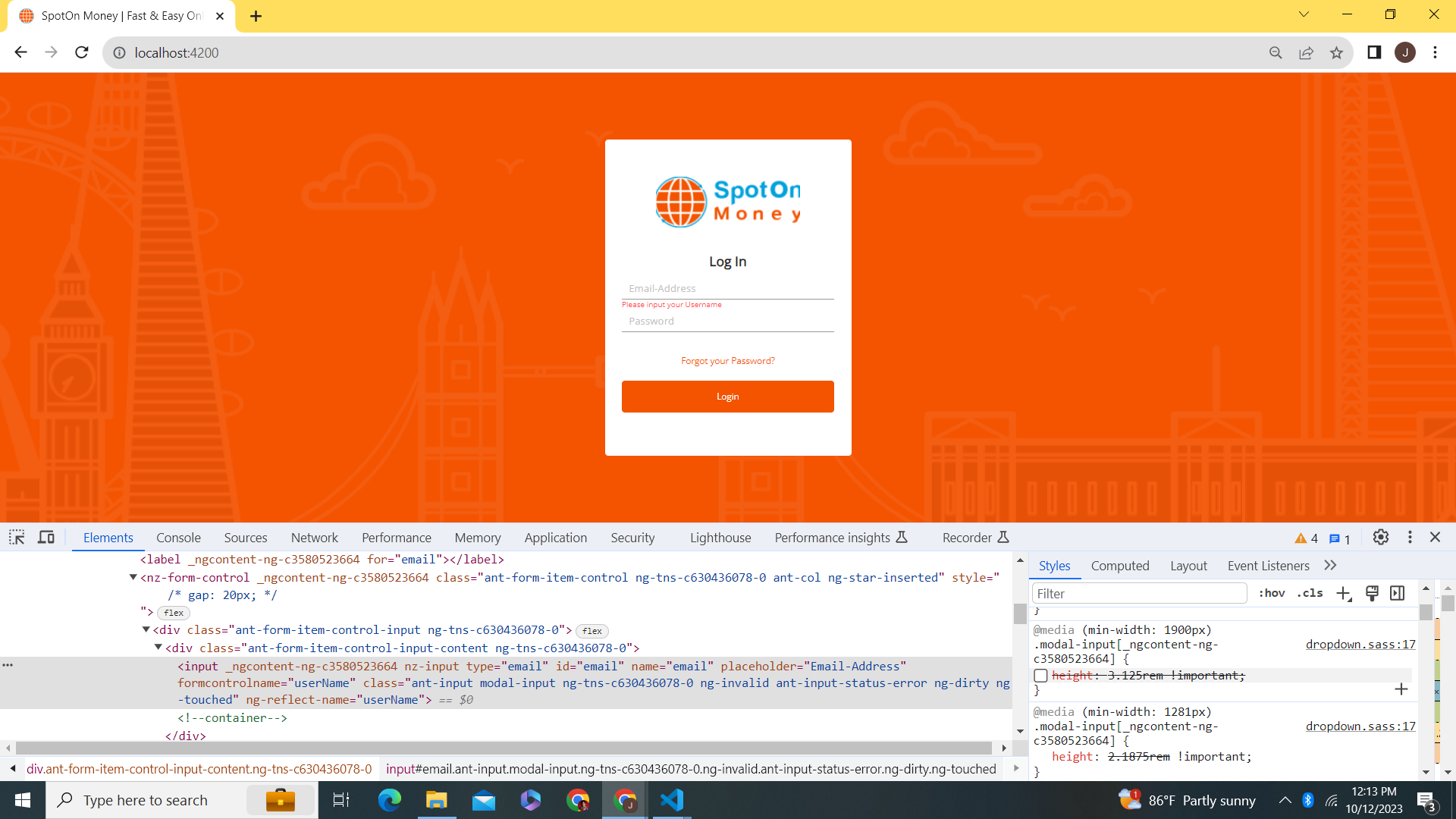This screenshot has width=1456, height=819.
Task: Open the selected node's ellipsis menu
Action: (x=8, y=665)
